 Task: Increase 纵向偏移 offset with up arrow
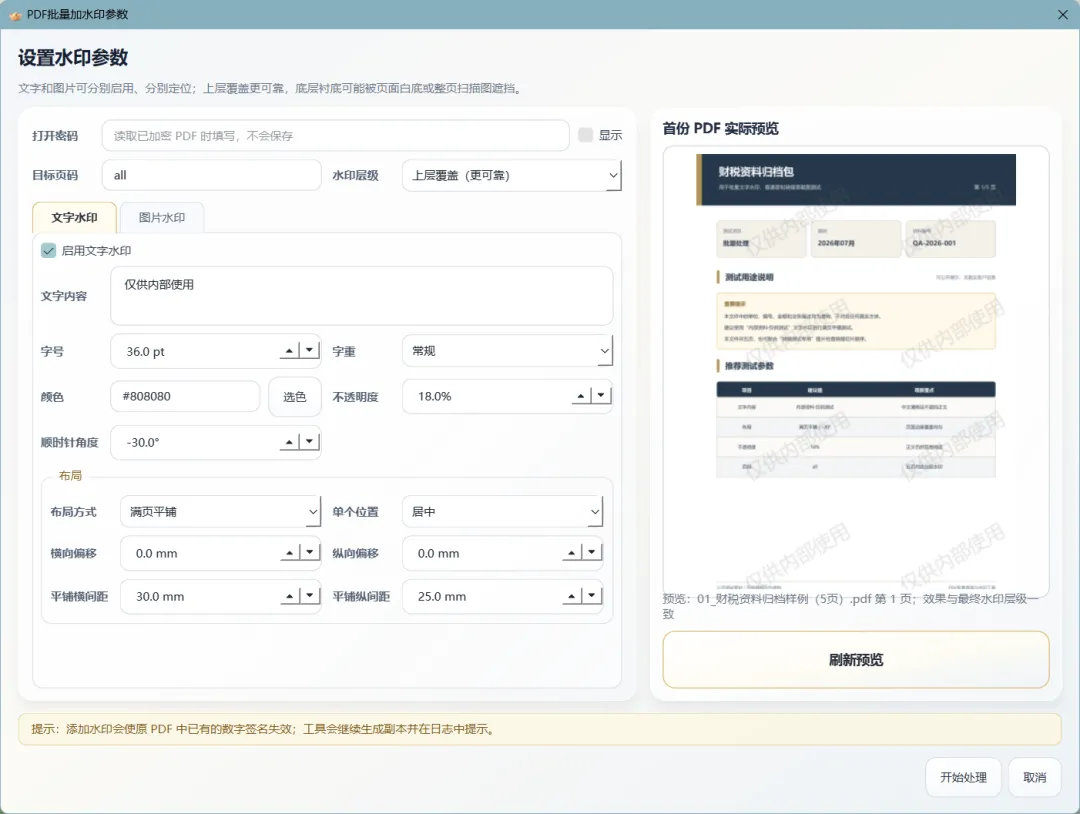coord(572,552)
